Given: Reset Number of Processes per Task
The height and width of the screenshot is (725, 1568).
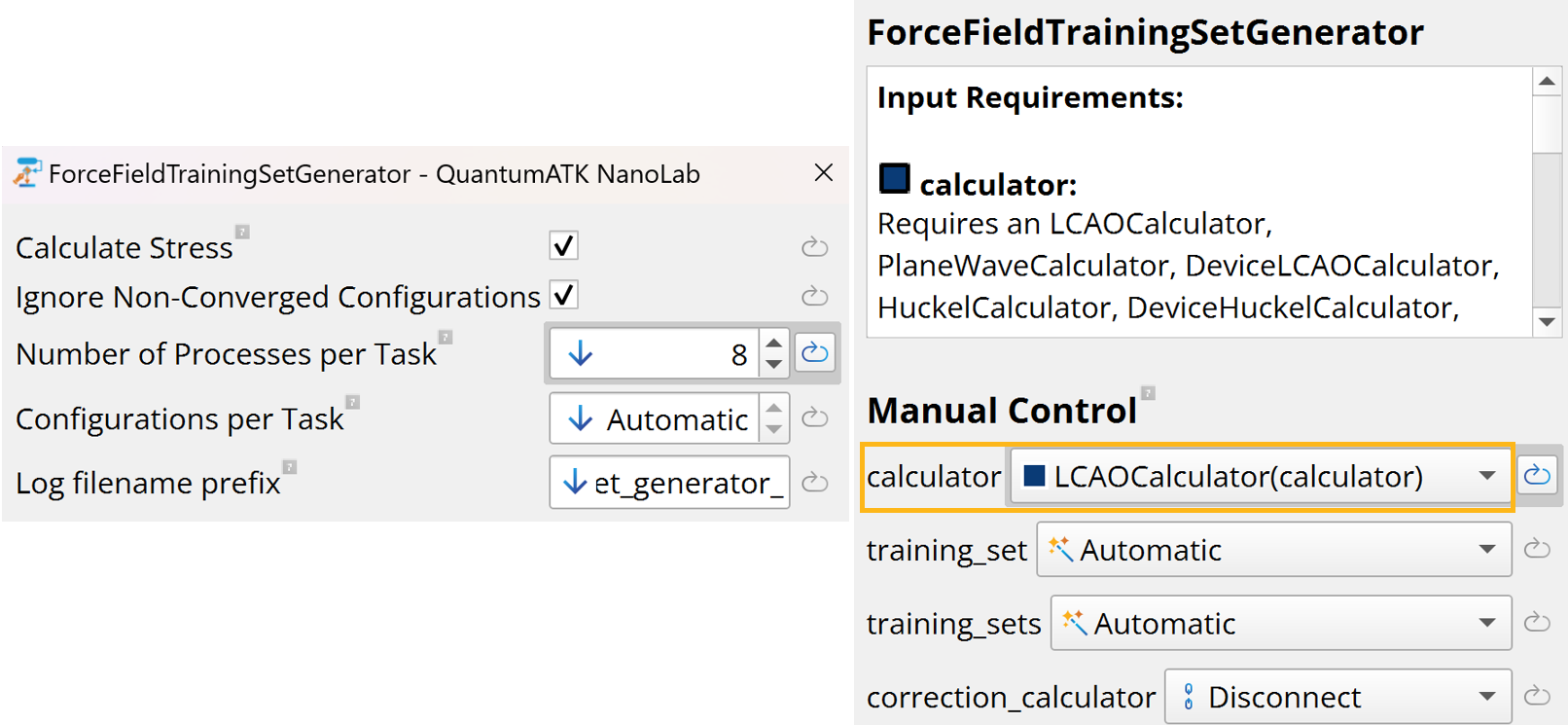Looking at the screenshot, I should tap(814, 353).
